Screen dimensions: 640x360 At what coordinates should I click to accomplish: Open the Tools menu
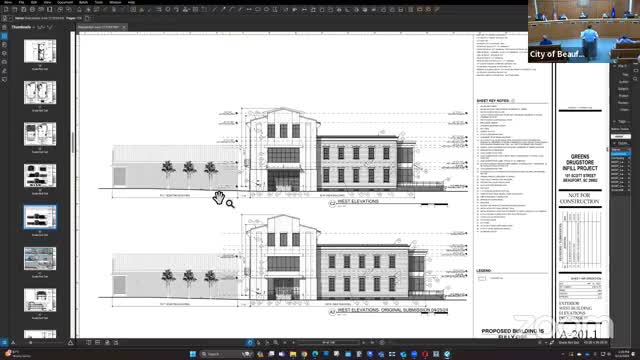click(x=98, y=2)
